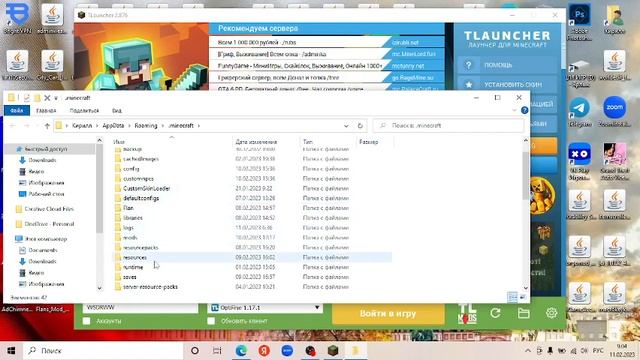Open the Поделиться ribbon tab
The image size is (640, 360).
coord(84,111)
